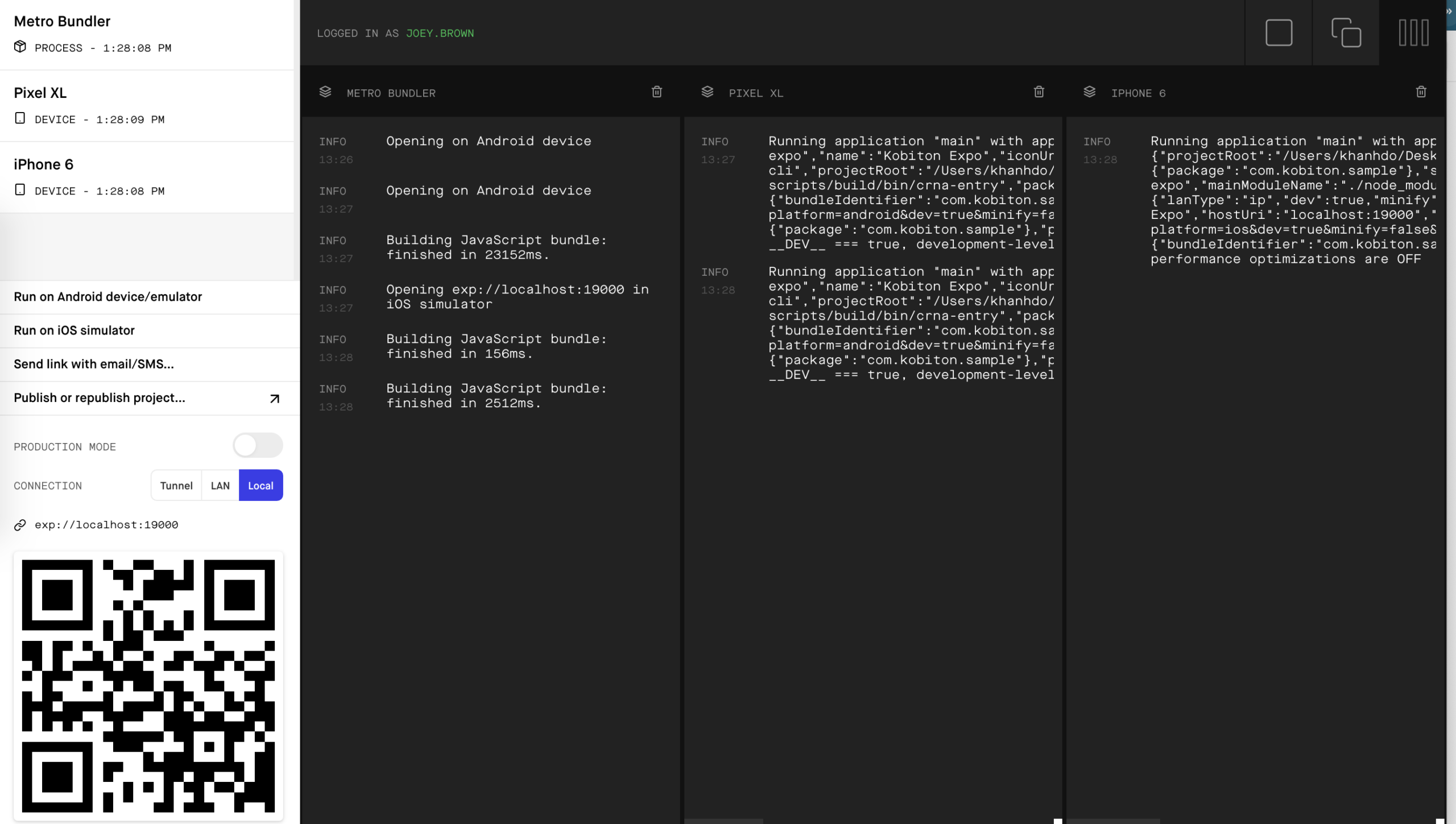Screen dimensions: 1456x824
Task: Open Publish or republish project arrow
Action: [x=275, y=399]
